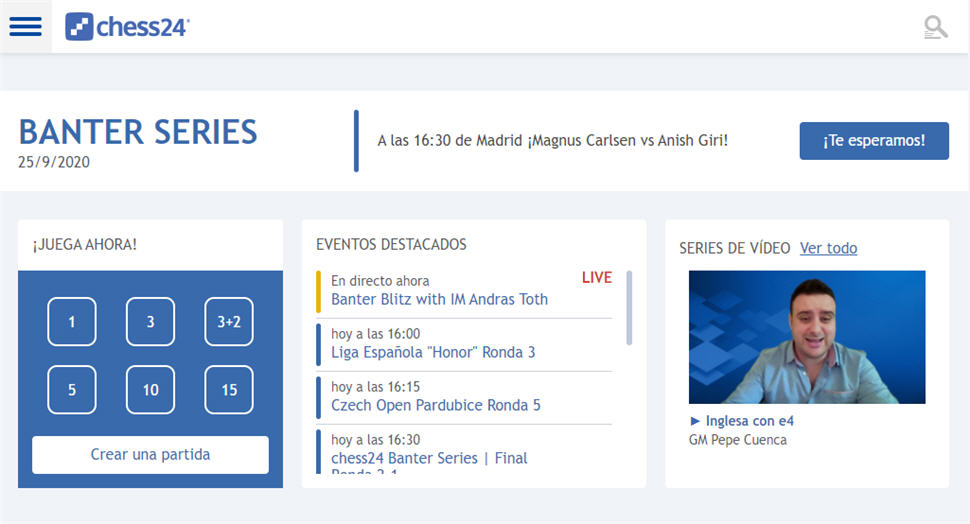
Task: Click the BANTER SERIES heading
Action: coord(138,132)
